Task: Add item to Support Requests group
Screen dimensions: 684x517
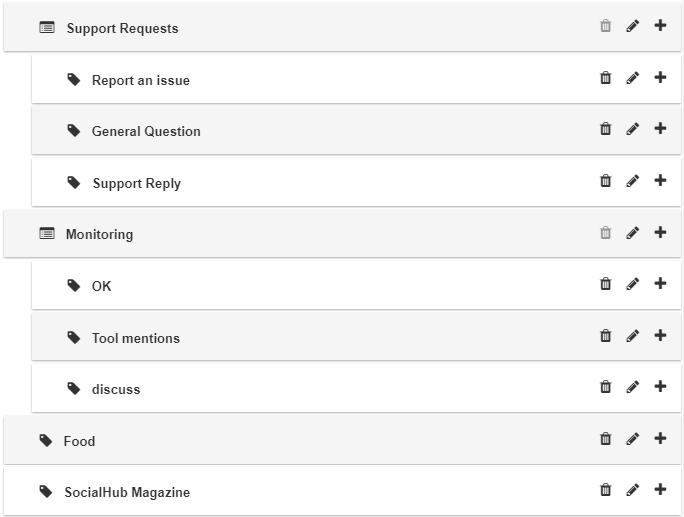Action: click(660, 26)
